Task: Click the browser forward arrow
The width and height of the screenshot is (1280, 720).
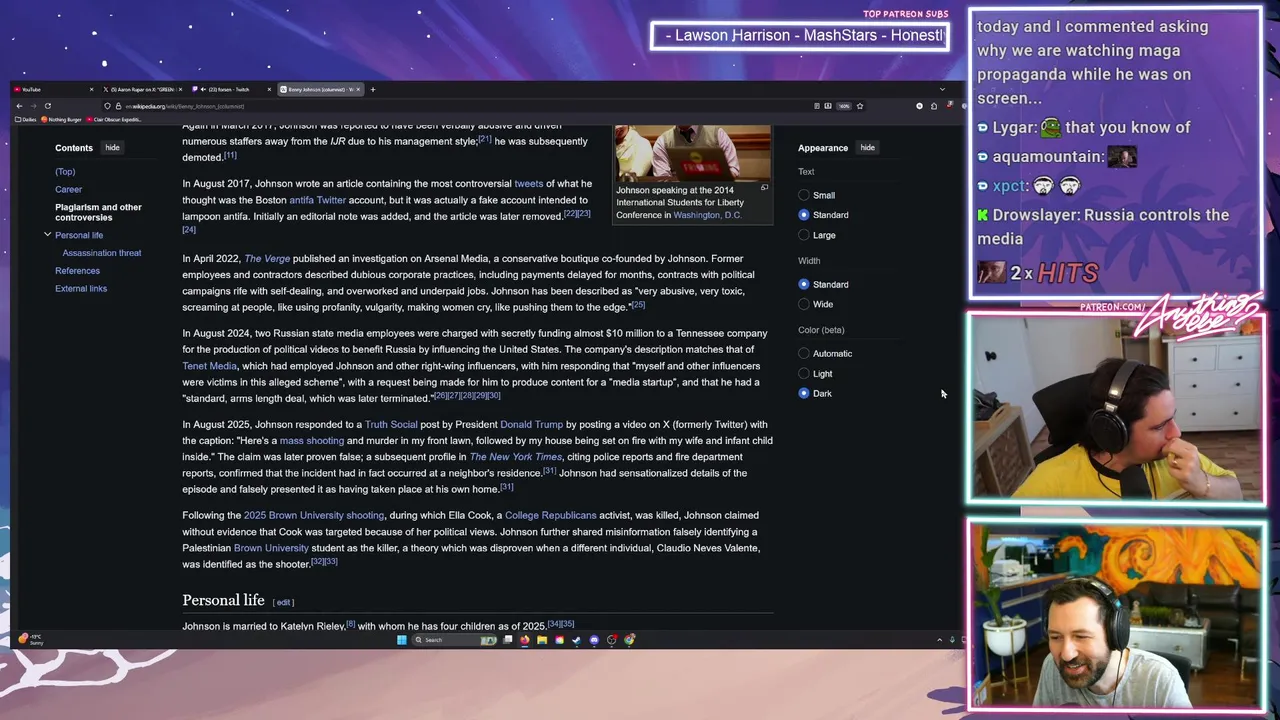Action: click(34, 106)
